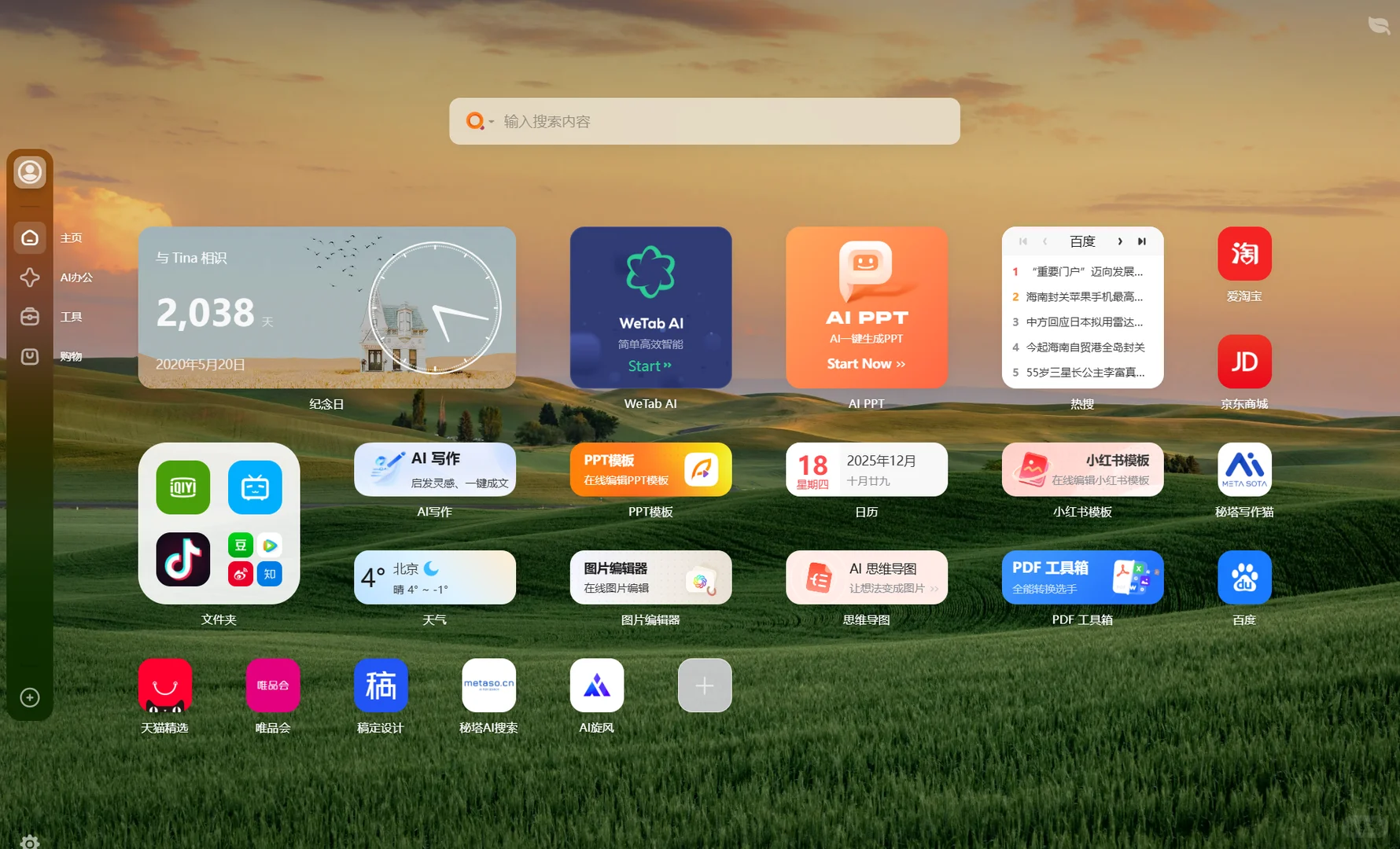Click Start on the WeTab AI card
1400x849 pixels.
[x=650, y=366]
